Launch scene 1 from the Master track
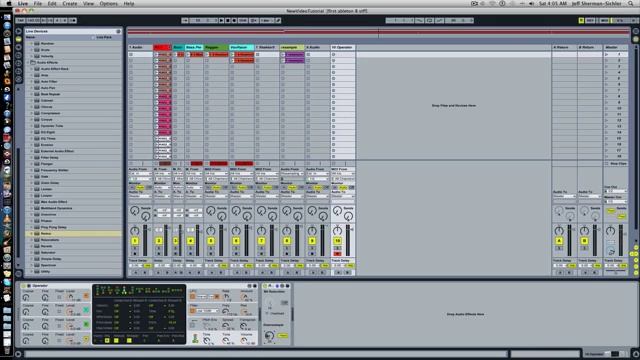Viewport: 640px width, 360px height. click(607, 54)
